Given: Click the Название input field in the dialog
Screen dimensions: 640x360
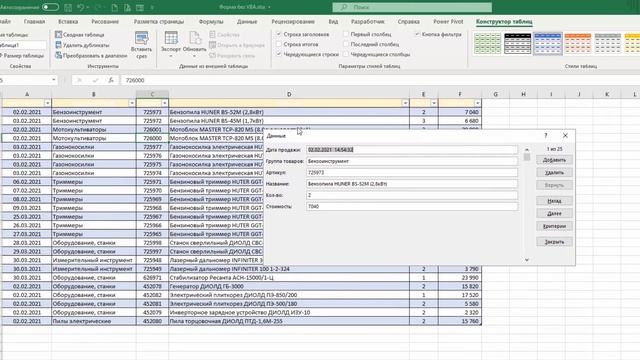Looking at the screenshot, I should coord(412,184).
